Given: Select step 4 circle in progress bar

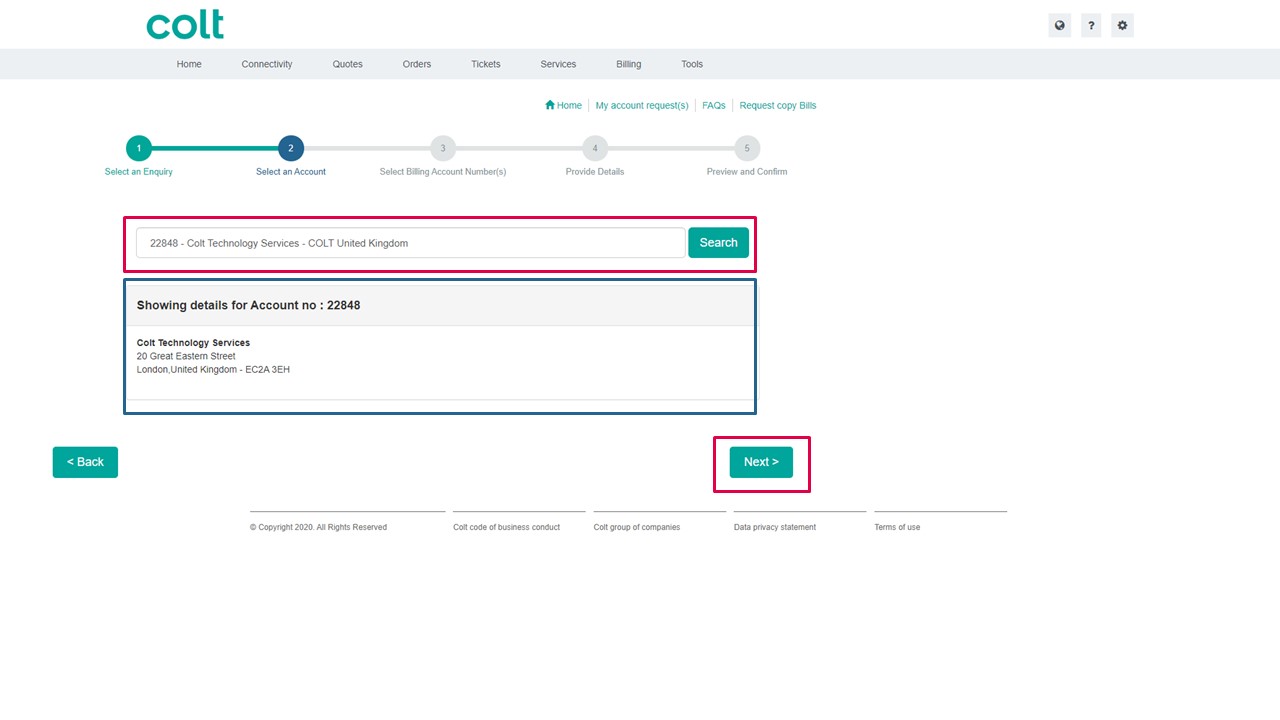Looking at the screenshot, I should 595,148.
